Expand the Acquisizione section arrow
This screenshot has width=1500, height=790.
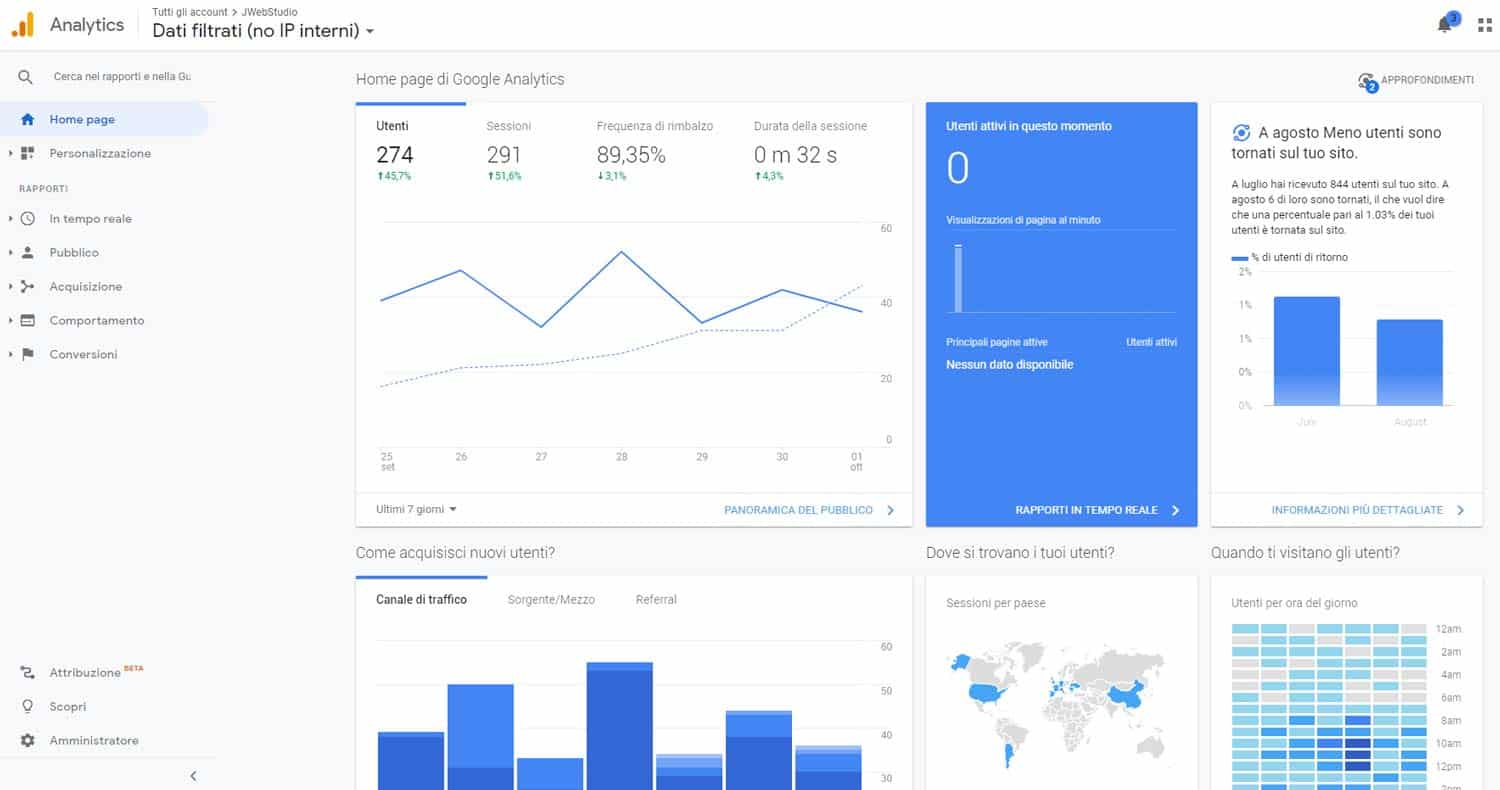(10, 286)
